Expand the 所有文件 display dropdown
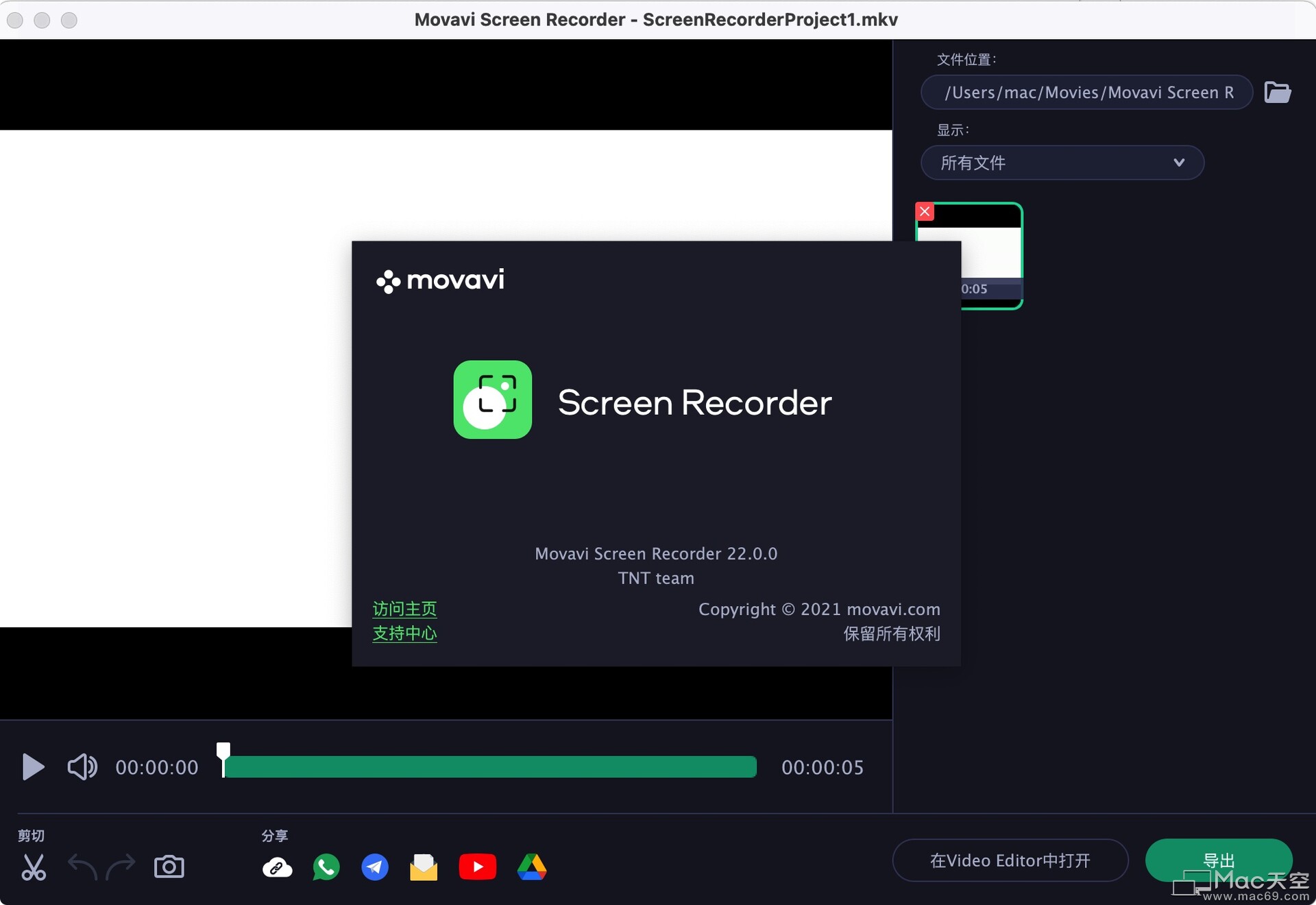The width and height of the screenshot is (1316, 905). coord(1062,162)
